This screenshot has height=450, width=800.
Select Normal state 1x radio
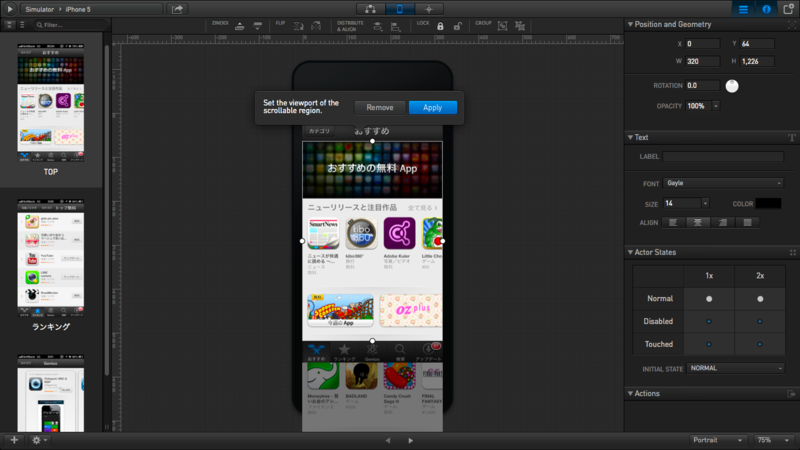click(709, 299)
